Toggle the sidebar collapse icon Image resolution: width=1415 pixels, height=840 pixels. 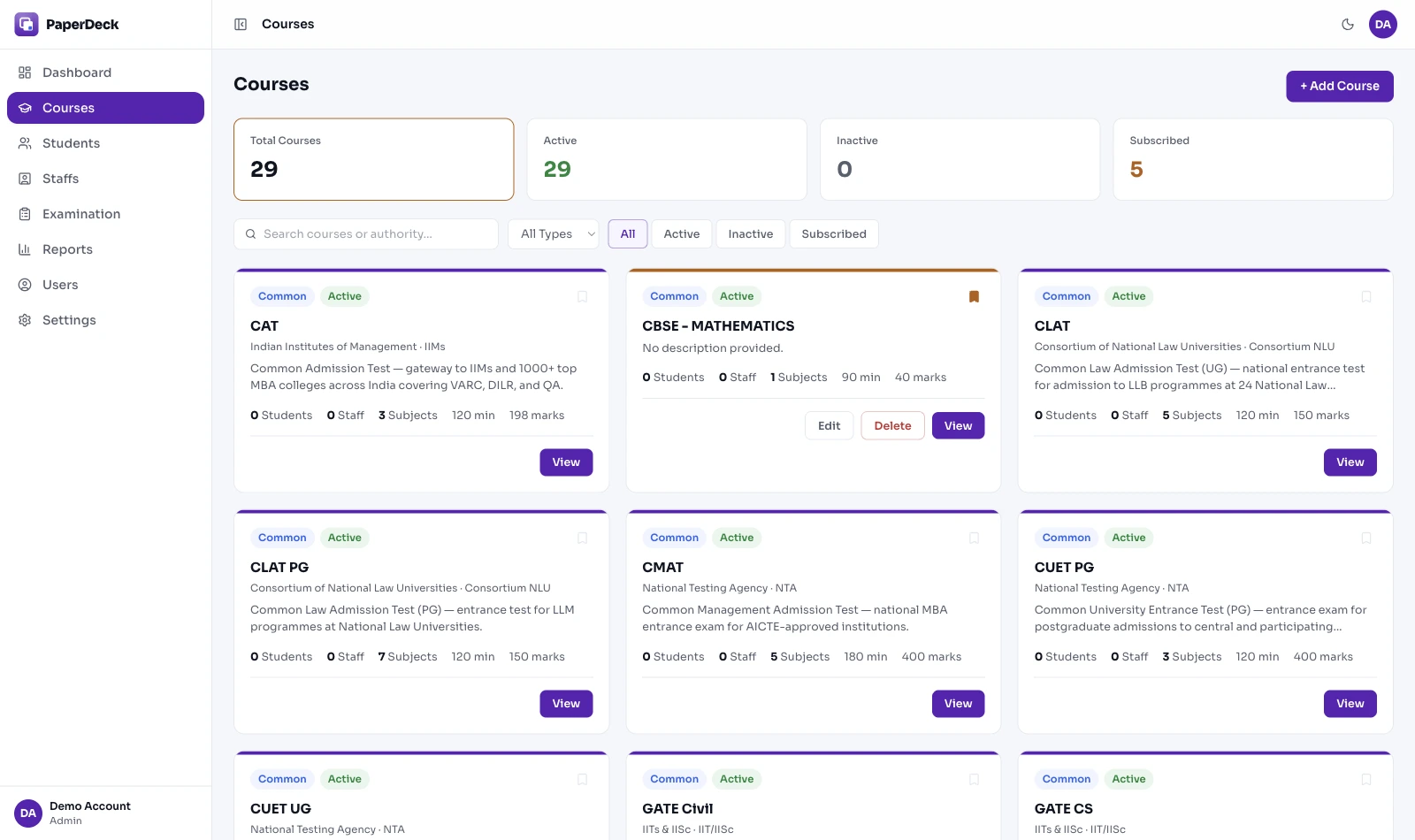[x=241, y=24]
